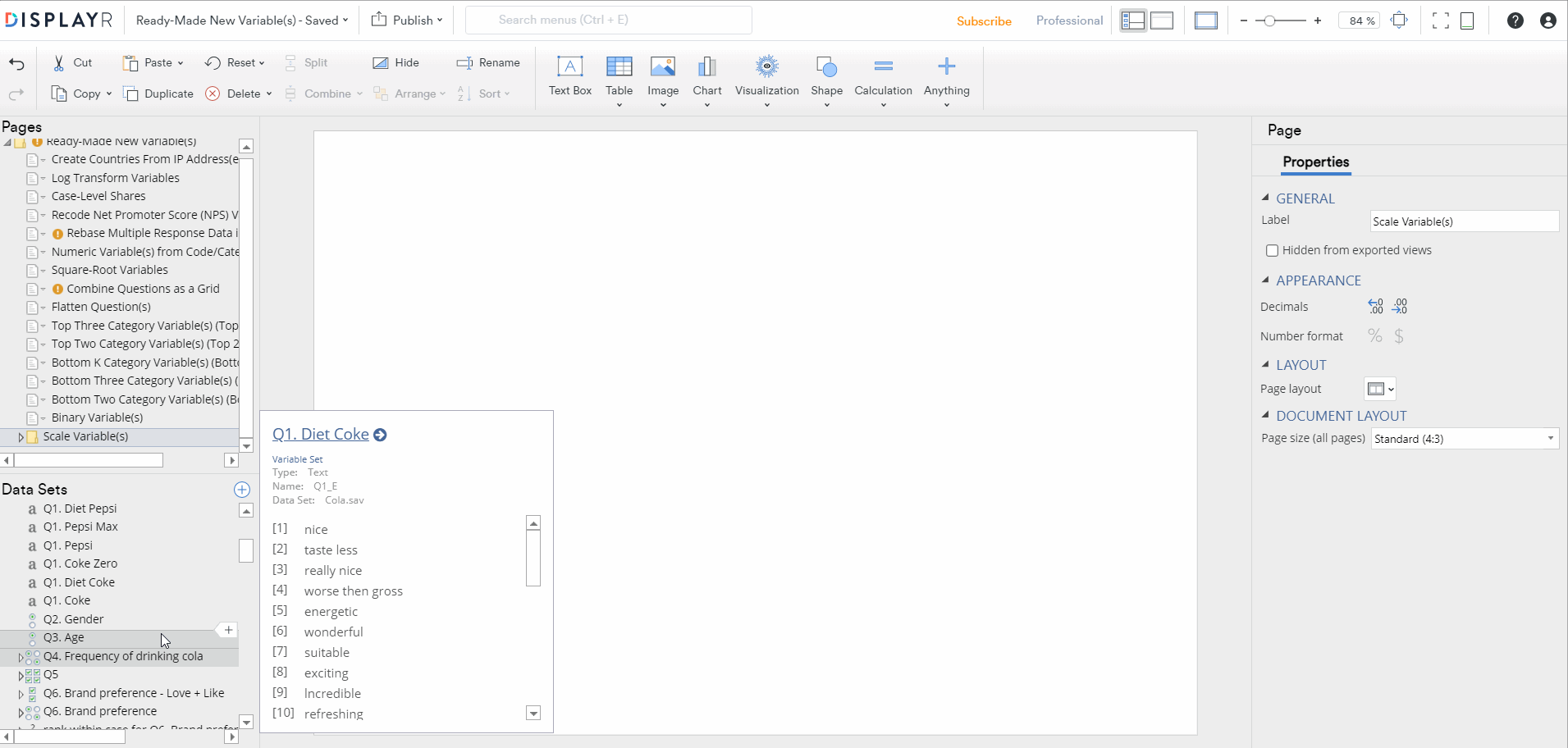Image resolution: width=1568 pixels, height=748 pixels.
Task: Enter full screen mode
Action: click(1440, 21)
